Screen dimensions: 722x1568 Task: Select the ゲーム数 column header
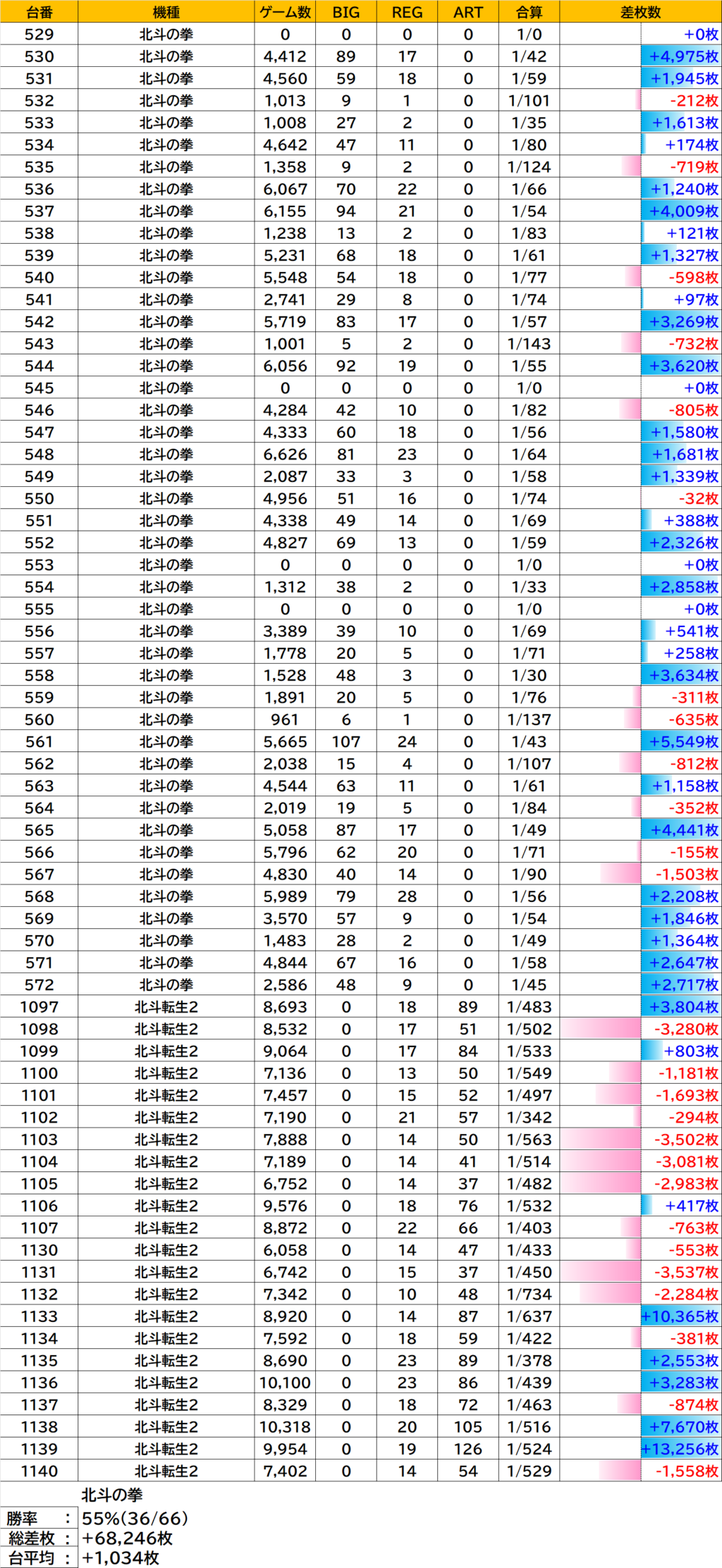pyautogui.click(x=285, y=12)
